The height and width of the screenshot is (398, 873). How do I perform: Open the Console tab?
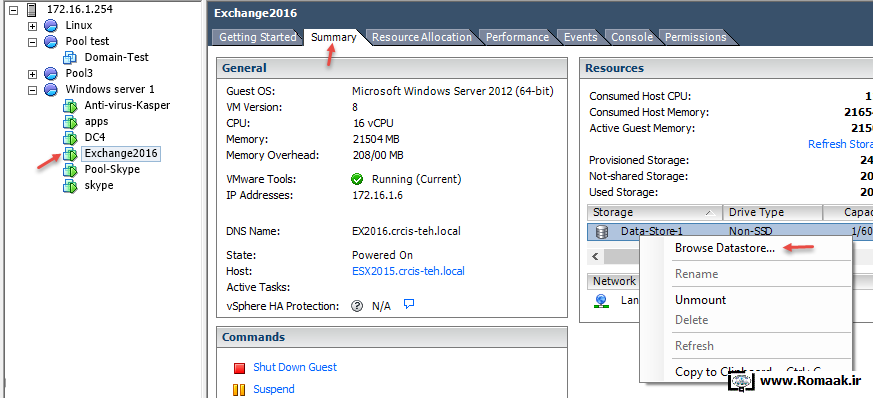[x=632, y=37]
